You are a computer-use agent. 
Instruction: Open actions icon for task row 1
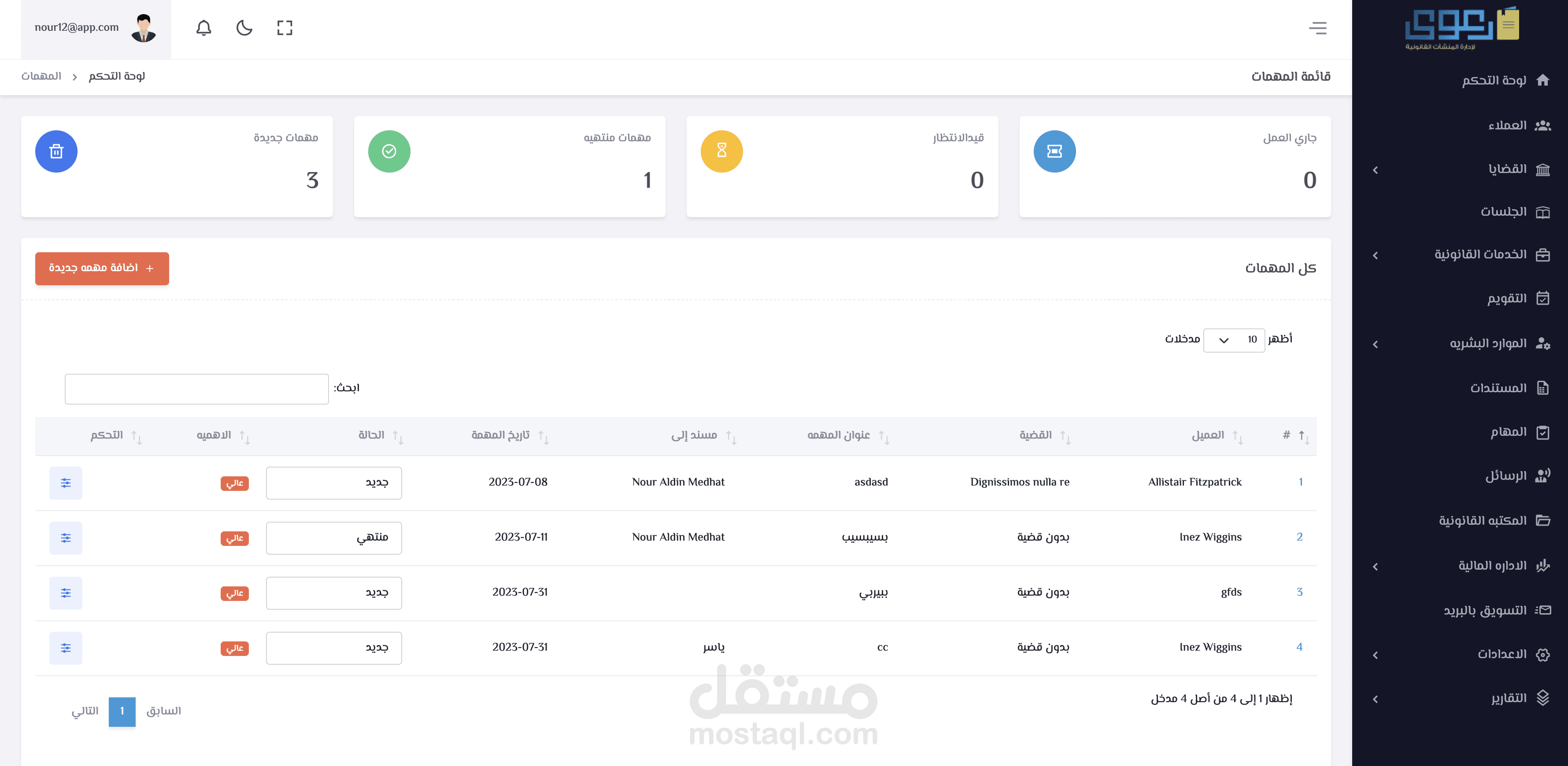[x=66, y=482]
